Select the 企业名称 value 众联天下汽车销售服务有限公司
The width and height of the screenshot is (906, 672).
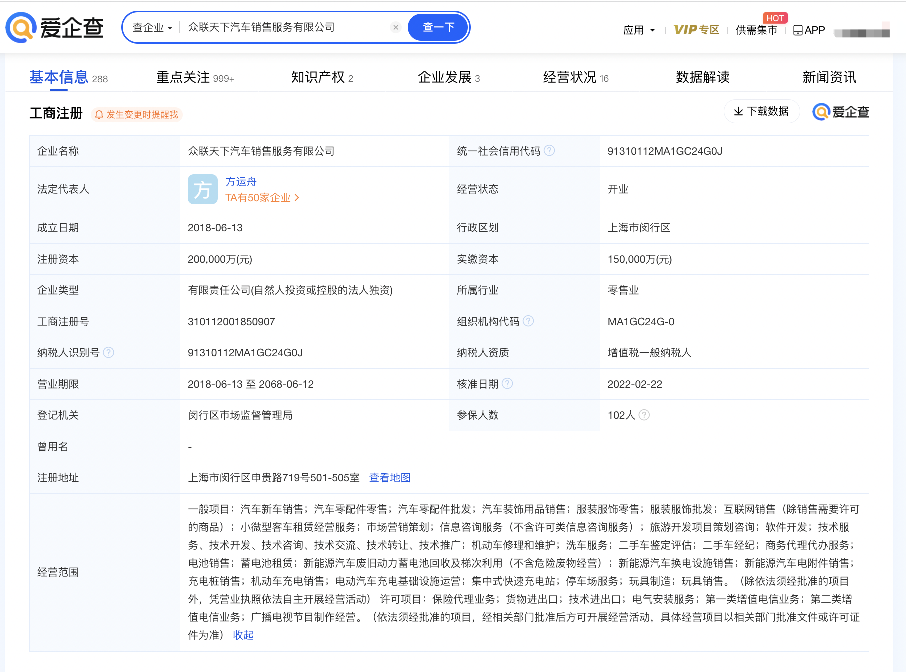click(261, 151)
